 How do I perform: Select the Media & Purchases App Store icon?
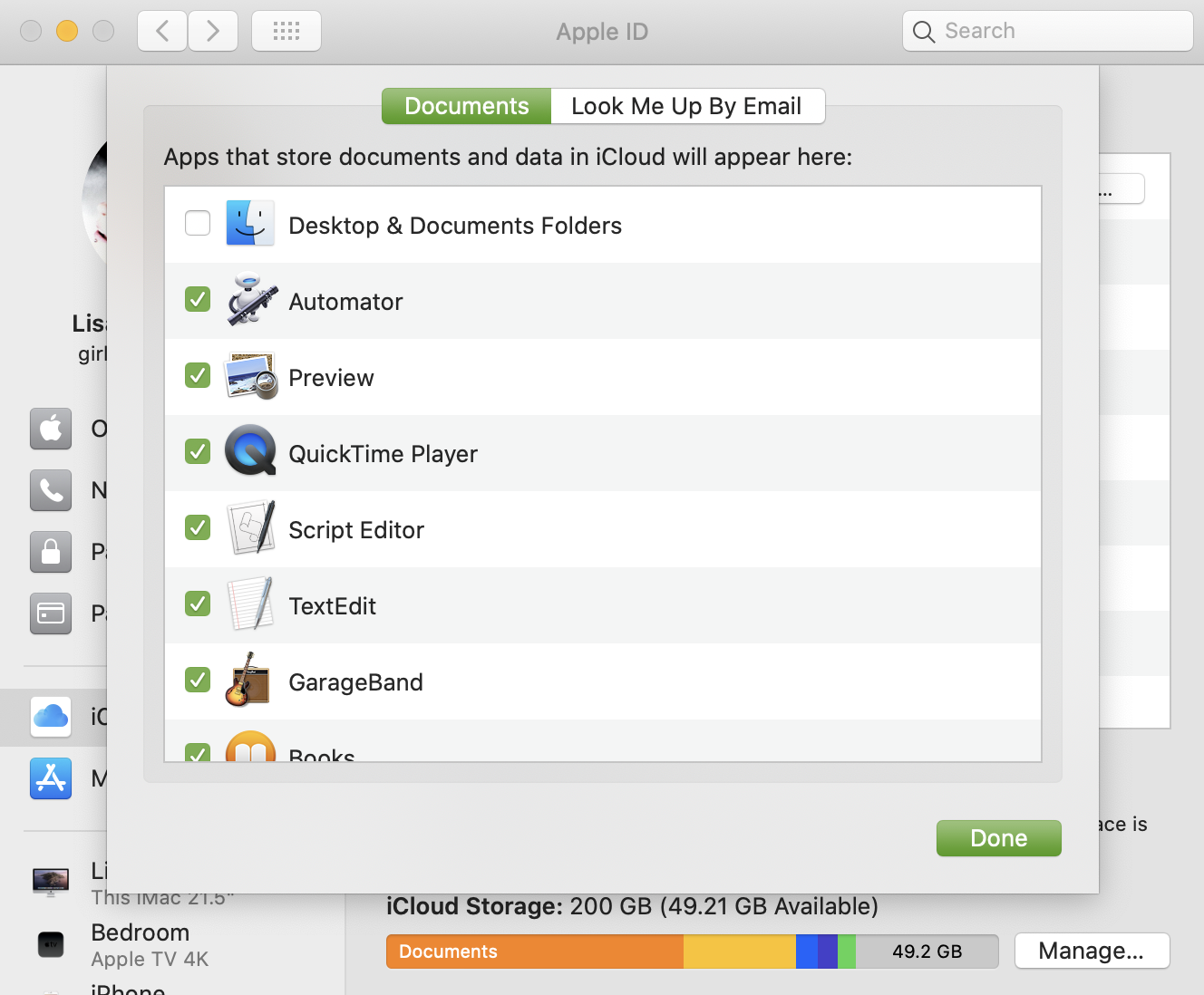click(51, 778)
